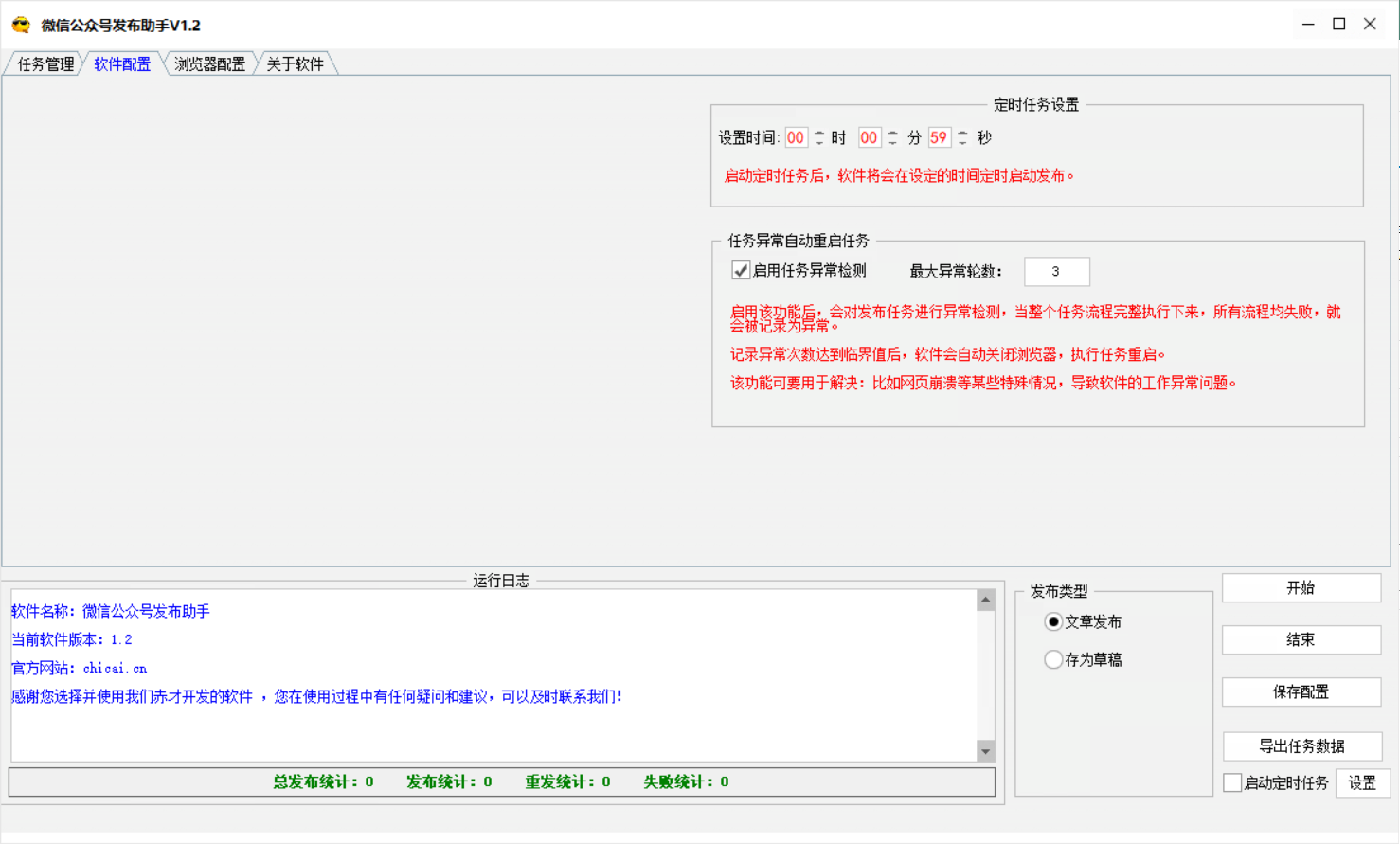Click the 导出任务数据 button
Screen dimensions: 1400x844
pos(1302,746)
